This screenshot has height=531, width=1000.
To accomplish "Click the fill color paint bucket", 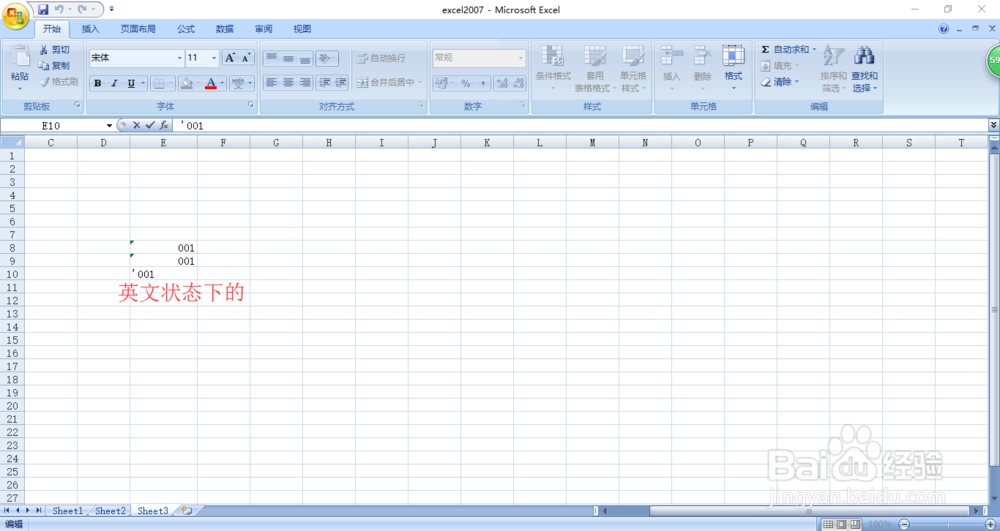I will pyautogui.click(x=186, y=84).
